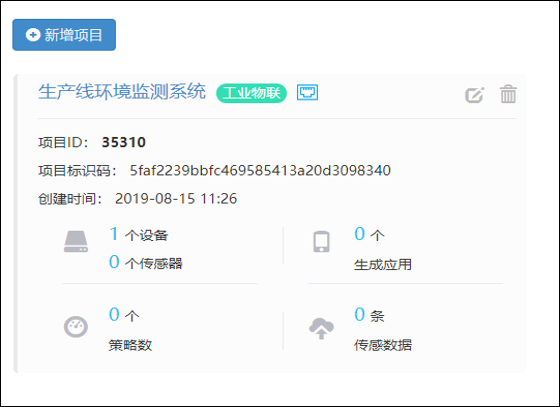The height and width of the screenshot is (407, 560).
Task: Open the 0 个传感器 sensor count
Action: (x=146, y=262)
